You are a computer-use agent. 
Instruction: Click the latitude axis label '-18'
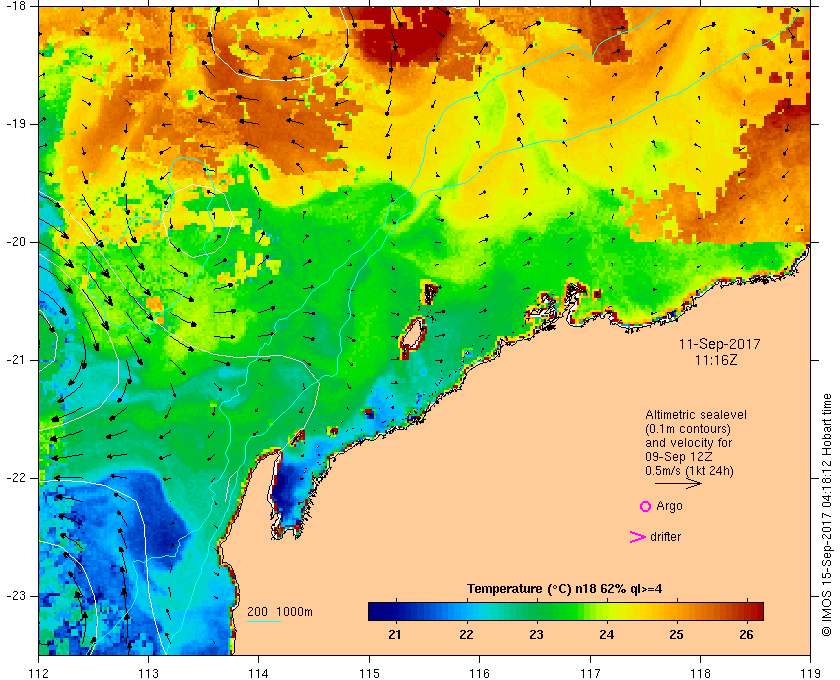[x=16, y=5]
